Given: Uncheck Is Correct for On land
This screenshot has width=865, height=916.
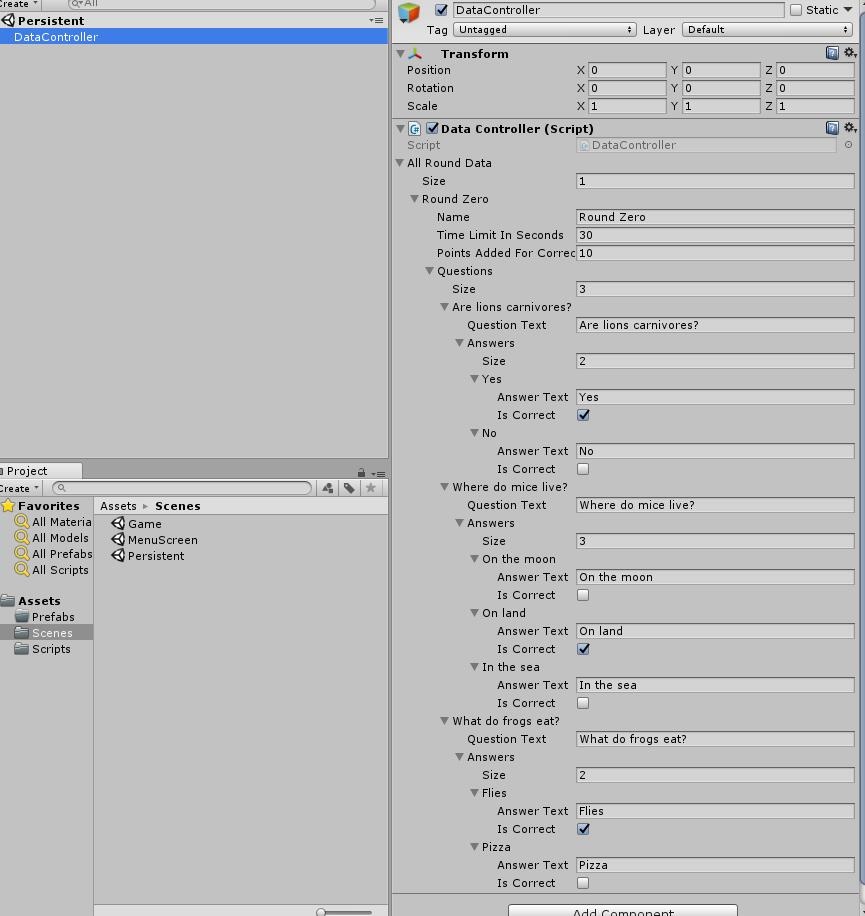Looking at the screenshot, I should coord(583,648).
